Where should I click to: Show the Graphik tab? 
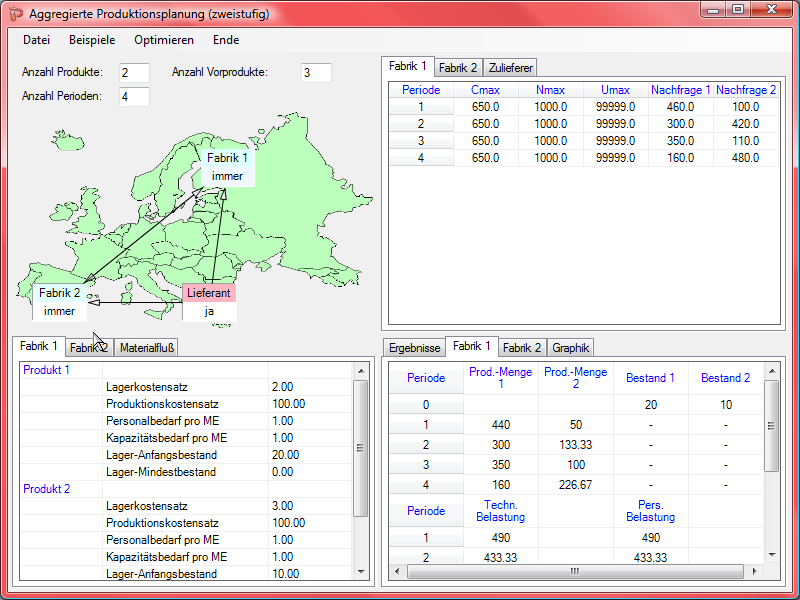pyautogui.click(x=571, y=348)
